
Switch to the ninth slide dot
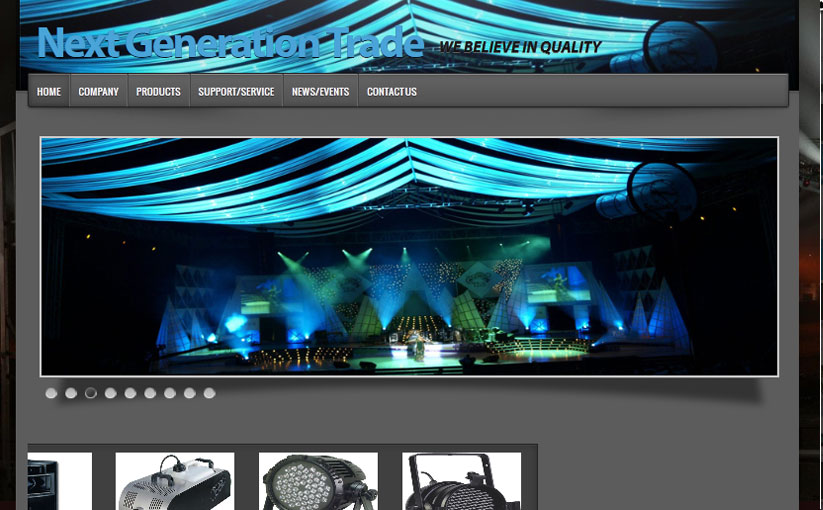[209, 393]
